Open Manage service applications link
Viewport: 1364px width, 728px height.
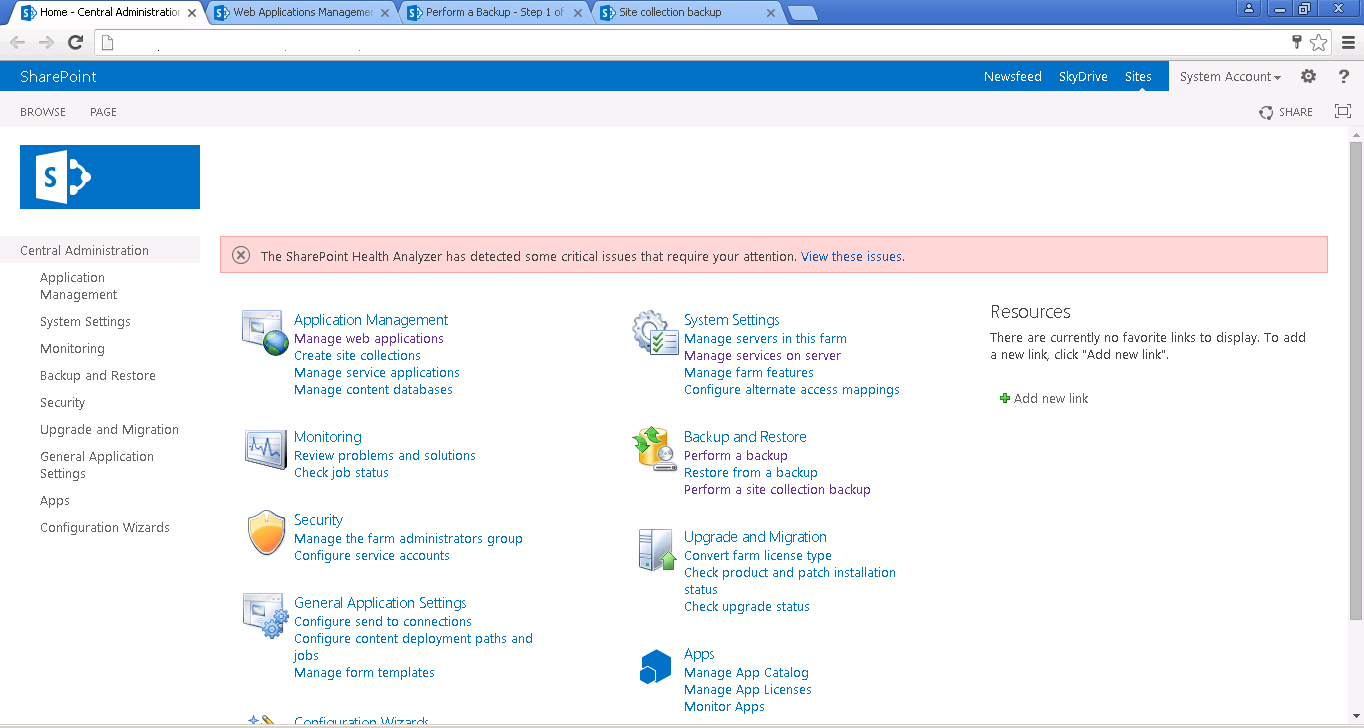pyautogui.click(x=377, y=372)
